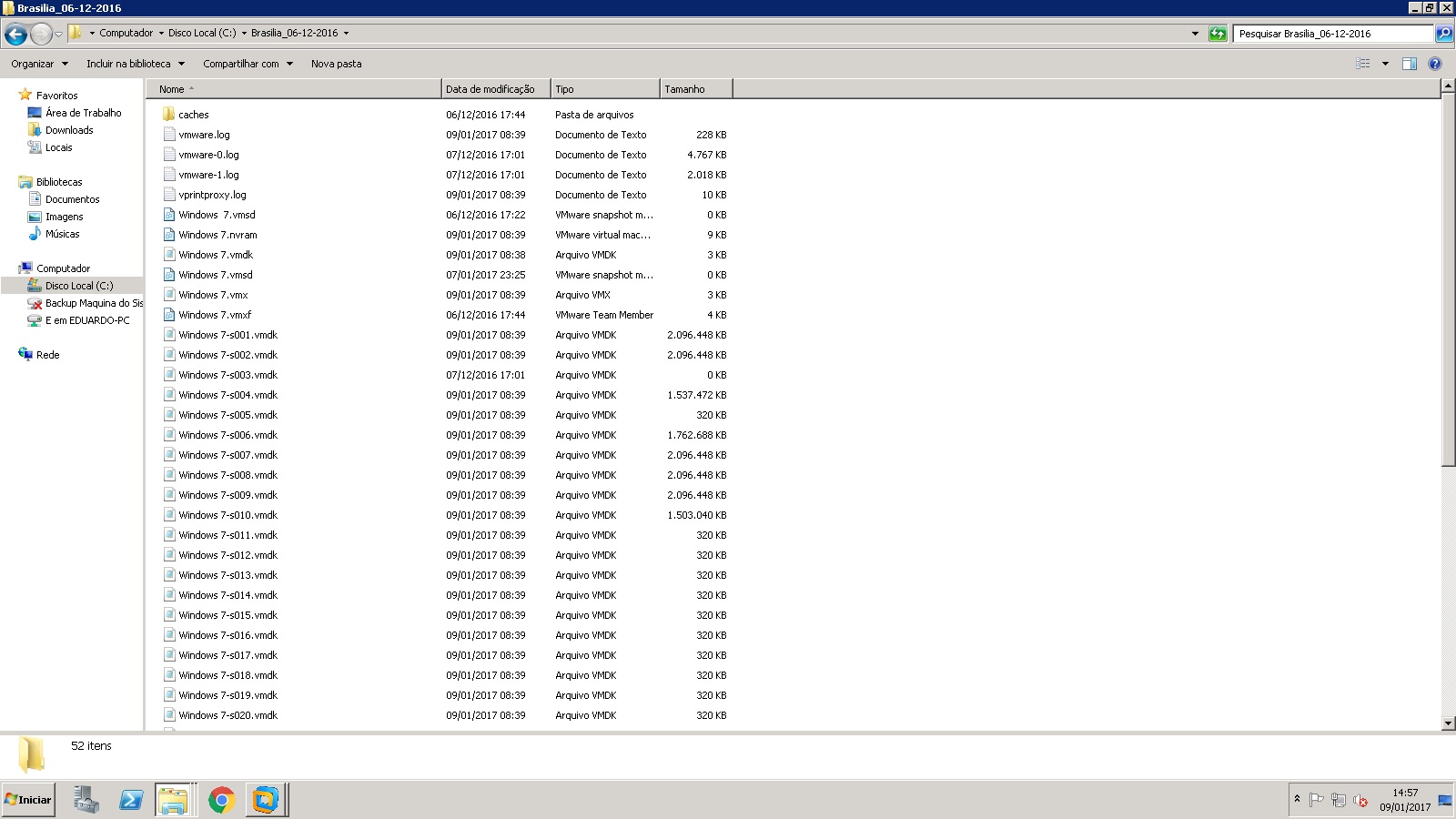Open Área de Trabalho in the sidebar
1456x819 pixels.
(x=83, y=113)
